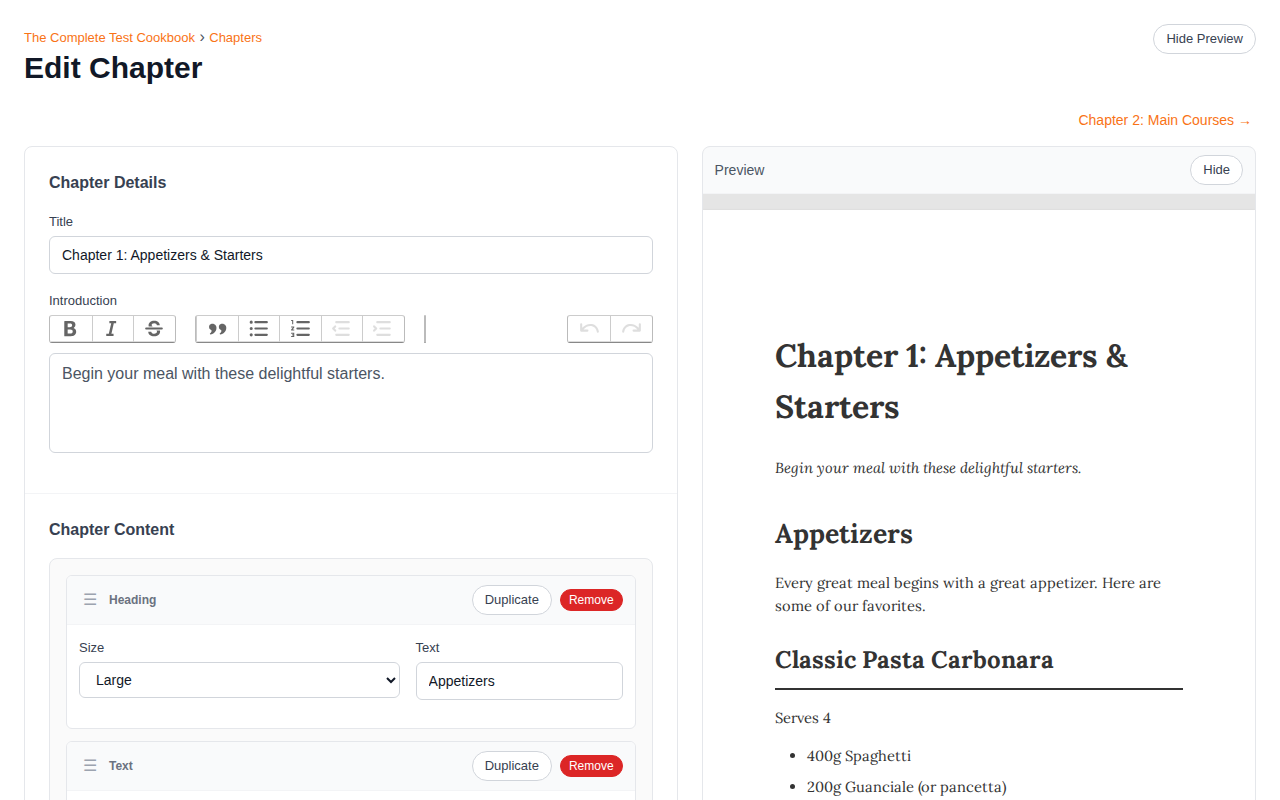Create a numbered list in the Introduction
Viewport: 1280px width, 800px height.
click(301, 328)
